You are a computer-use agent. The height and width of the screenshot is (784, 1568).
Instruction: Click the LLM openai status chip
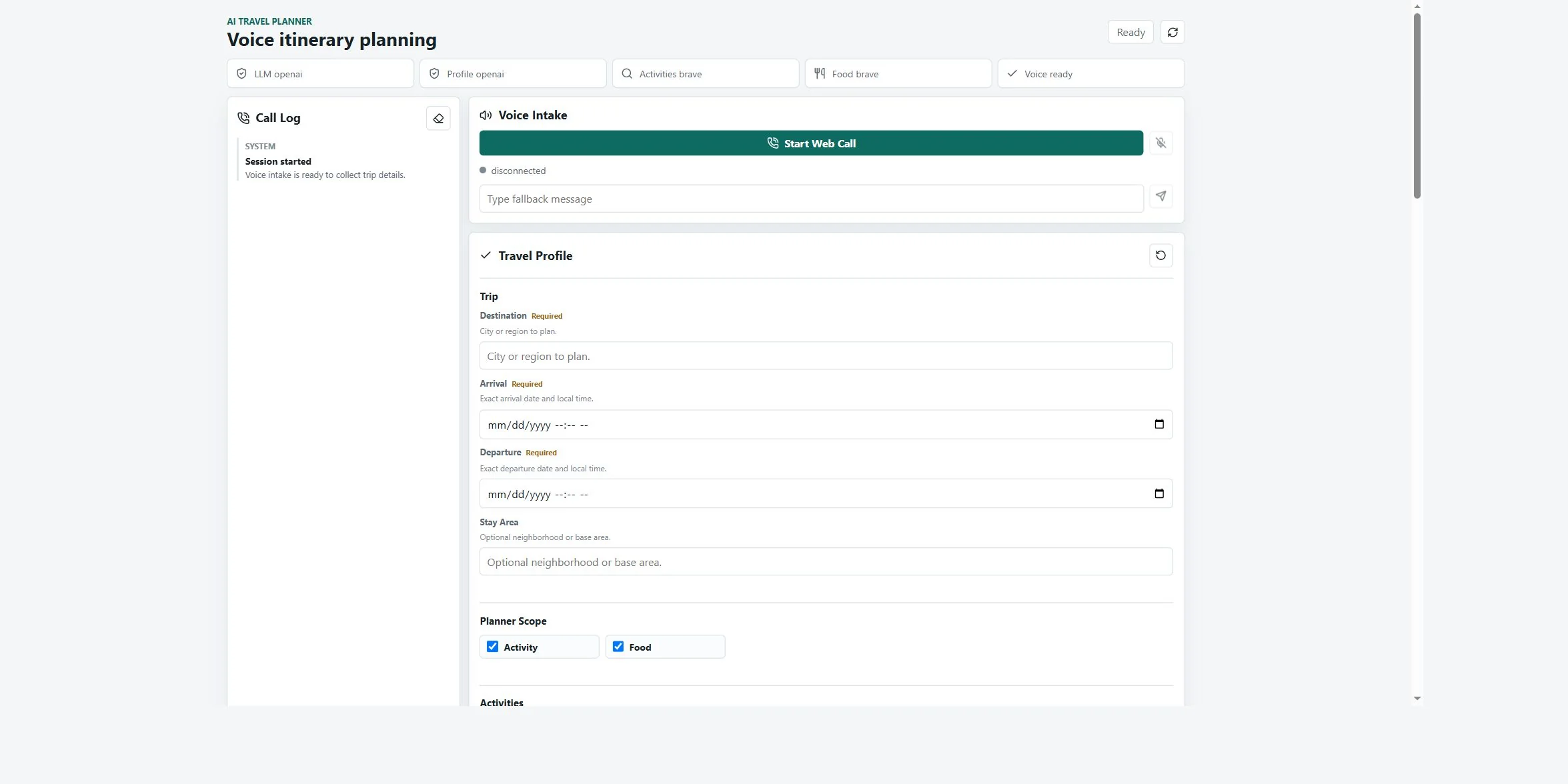point(320,73)
